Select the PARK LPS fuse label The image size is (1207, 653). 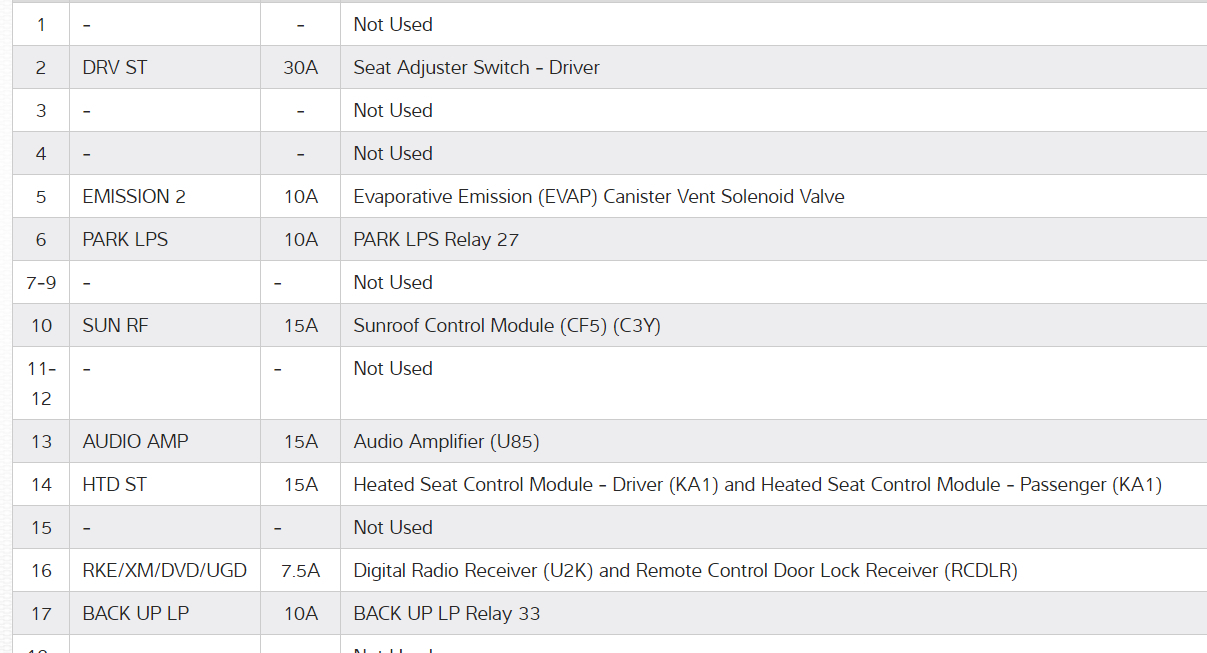(x=125, y=240)
